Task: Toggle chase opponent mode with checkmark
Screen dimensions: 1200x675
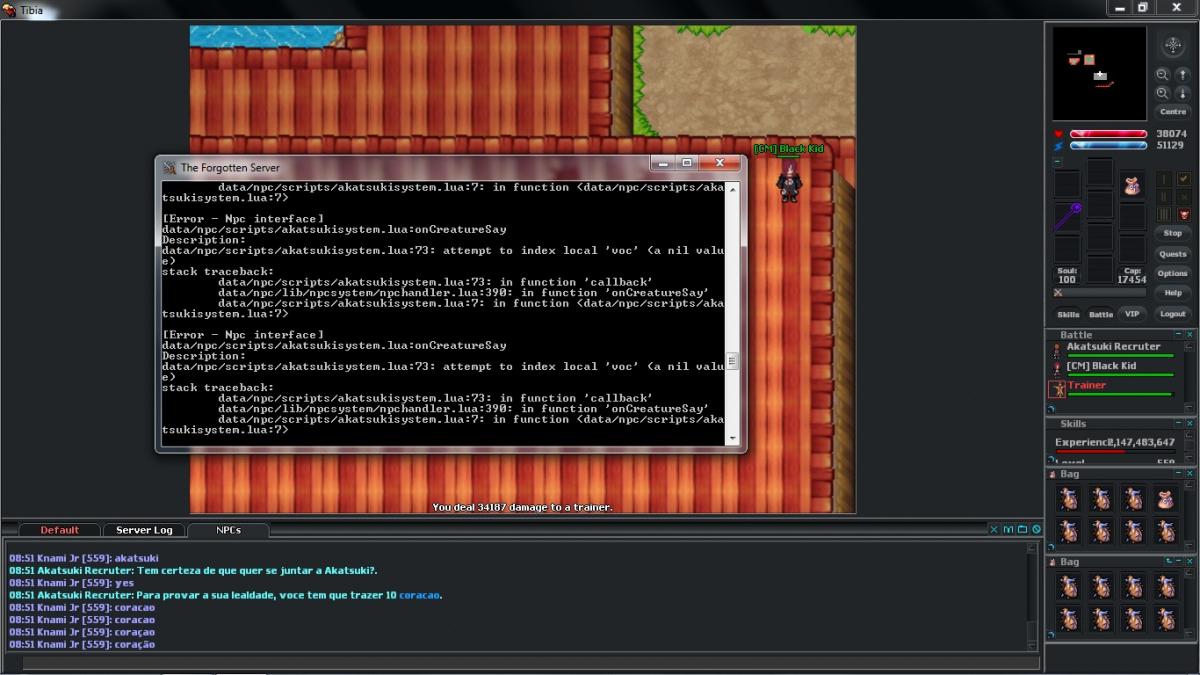Action: coord(1184,179)
